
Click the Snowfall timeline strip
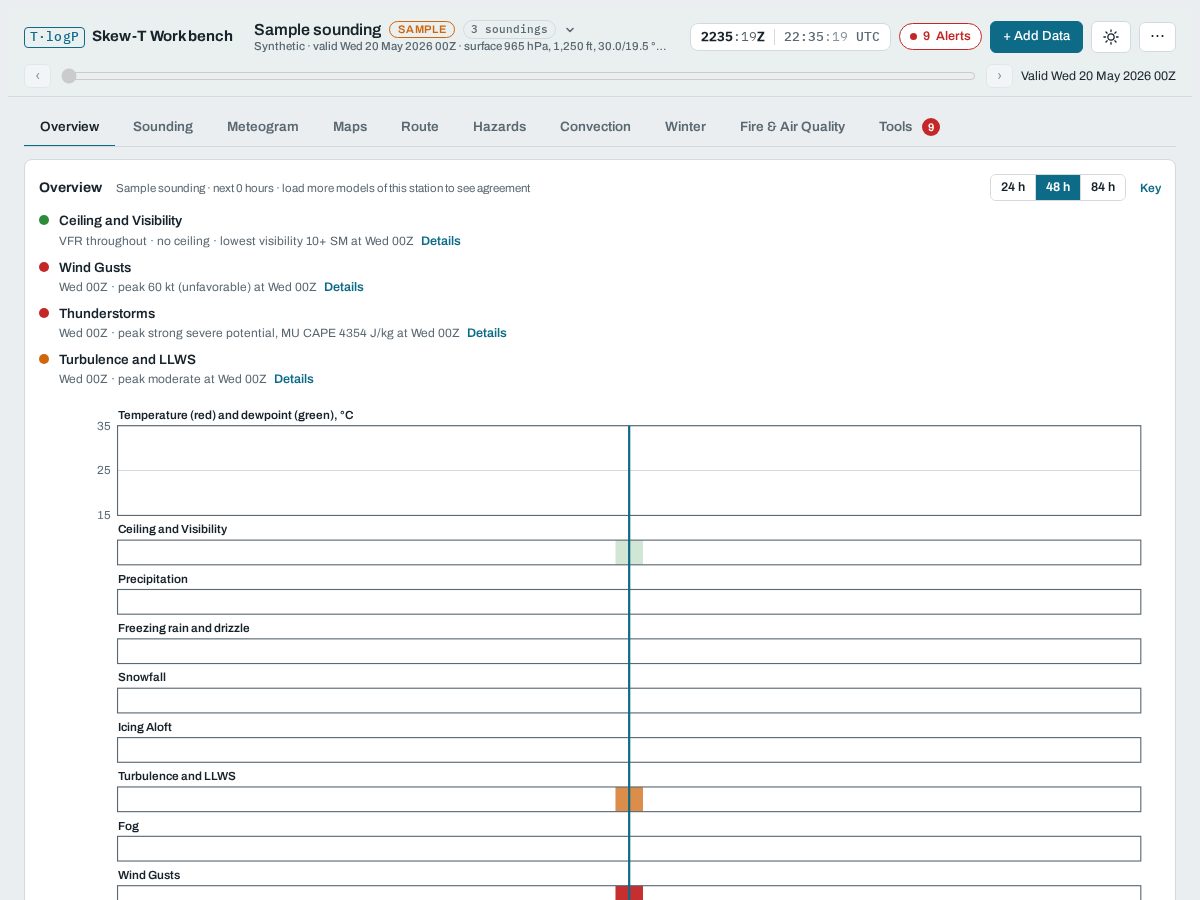coord(629,700)
